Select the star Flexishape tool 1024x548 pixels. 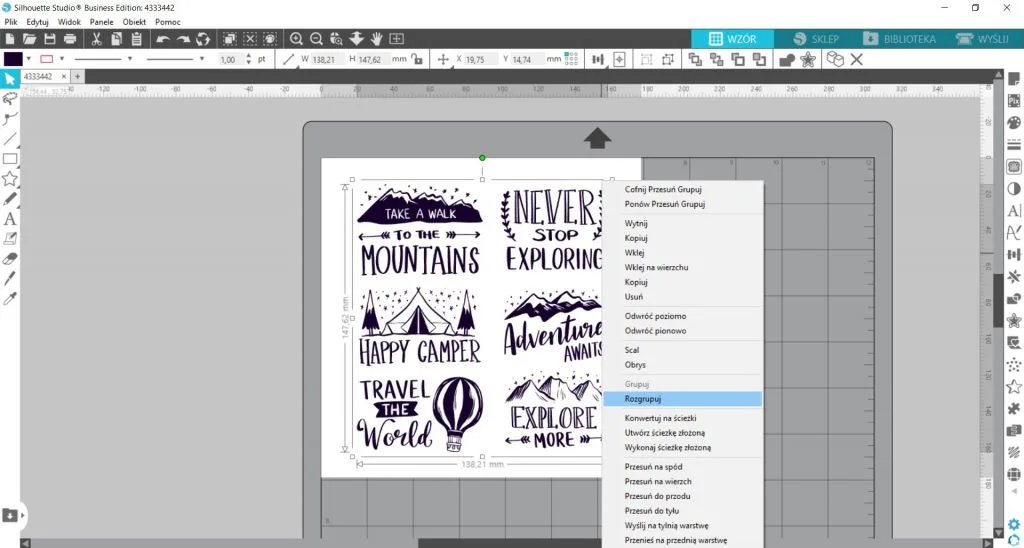tap(10, 179)
